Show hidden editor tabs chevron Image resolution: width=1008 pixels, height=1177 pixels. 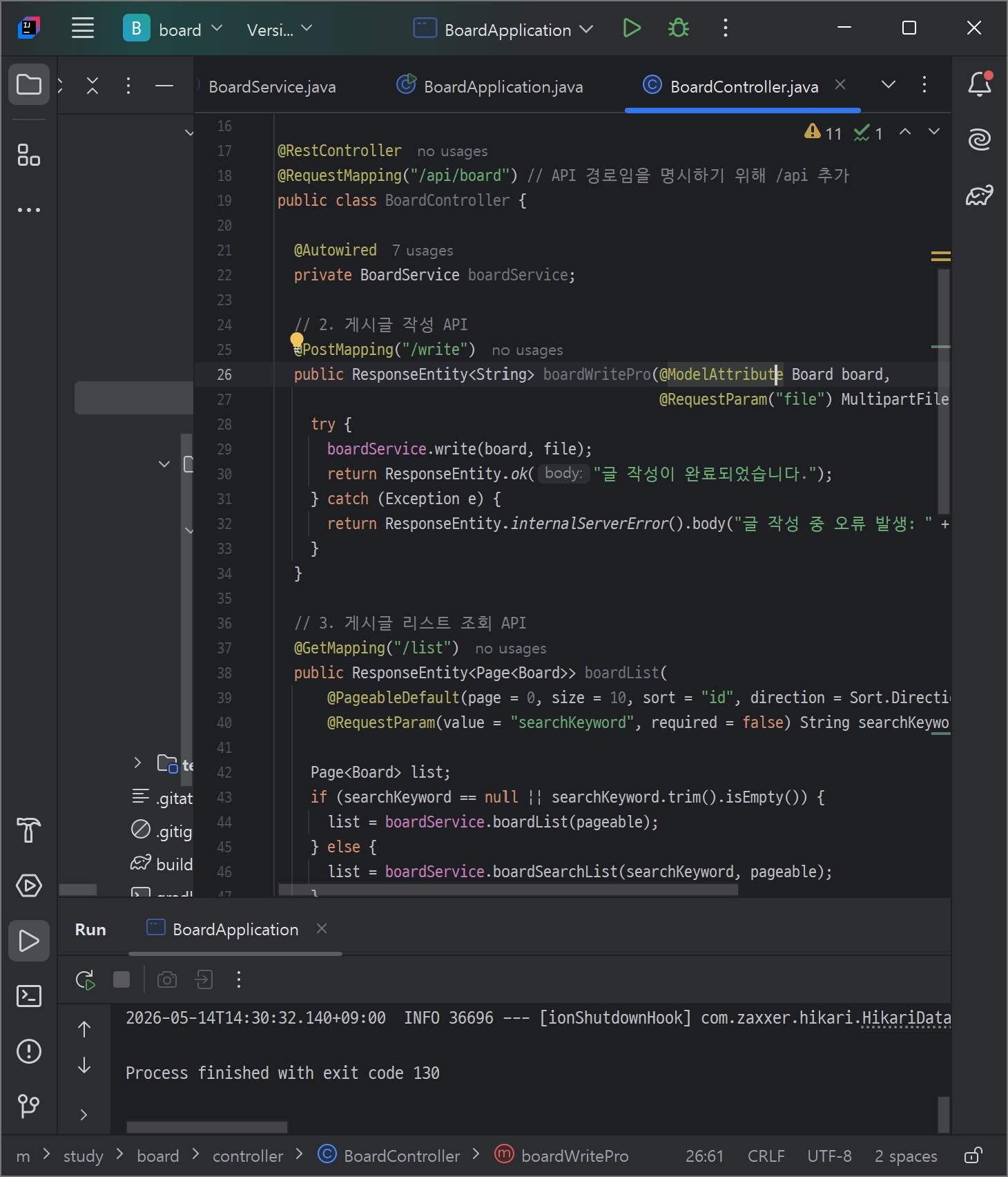[889, 85]
